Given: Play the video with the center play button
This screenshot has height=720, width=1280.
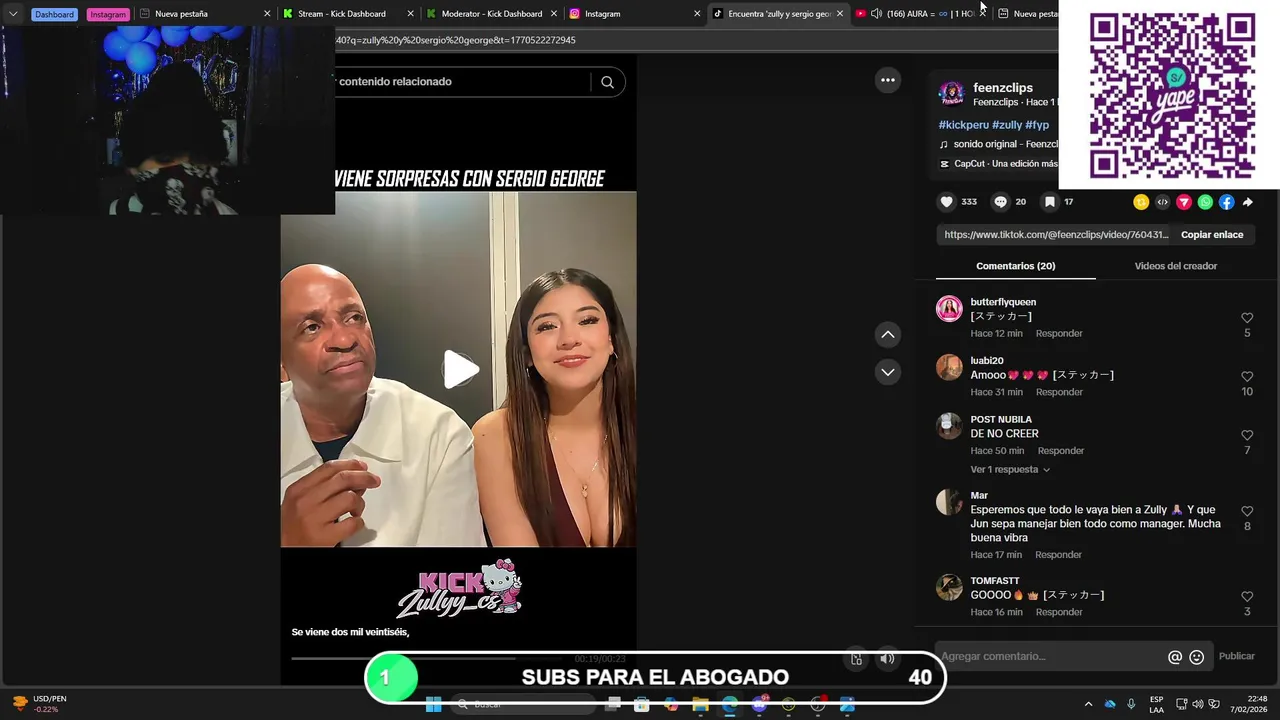Looking at the screenshot, I should tap(460, 370).
